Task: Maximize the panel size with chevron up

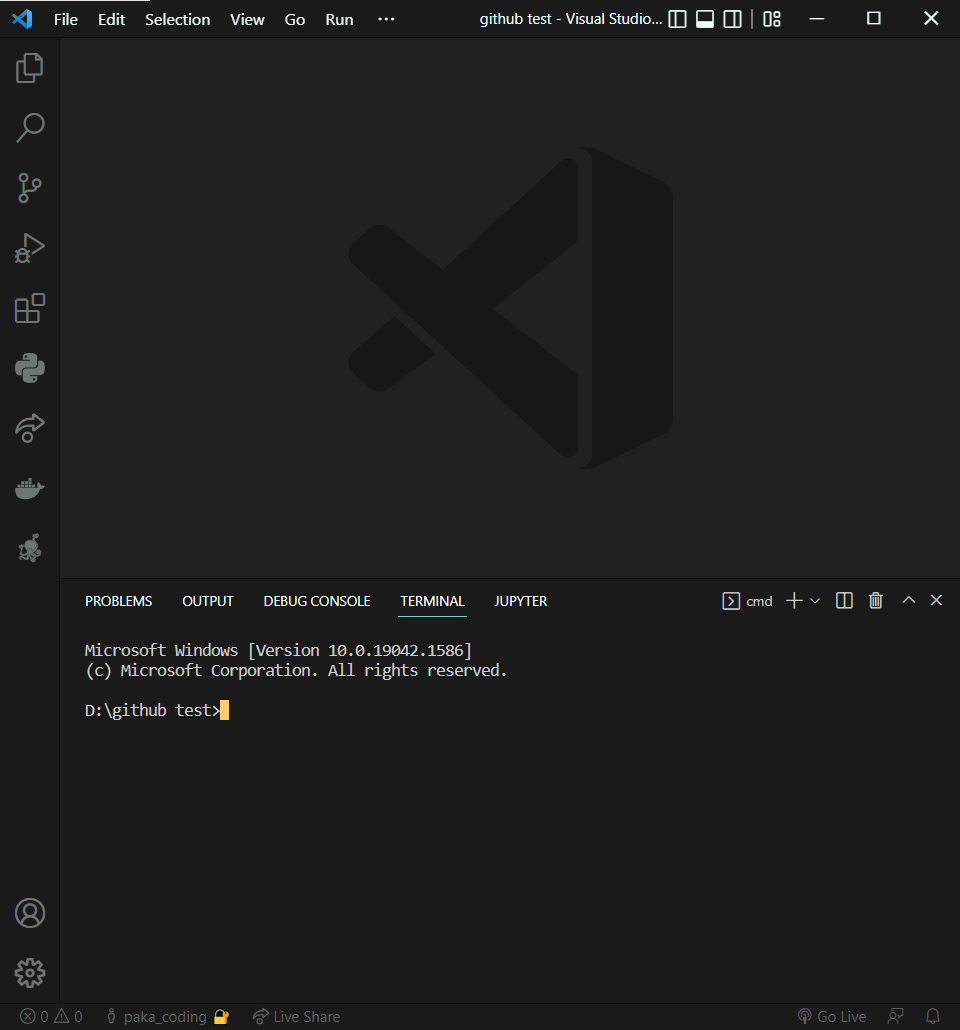Action: [x=909, y=600]
